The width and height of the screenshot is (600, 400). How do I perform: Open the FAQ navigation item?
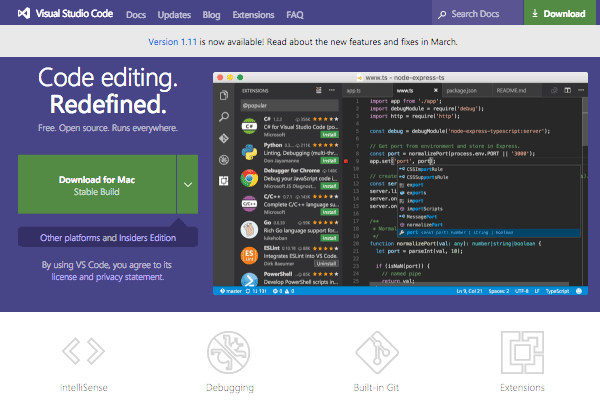coord(295,15)
